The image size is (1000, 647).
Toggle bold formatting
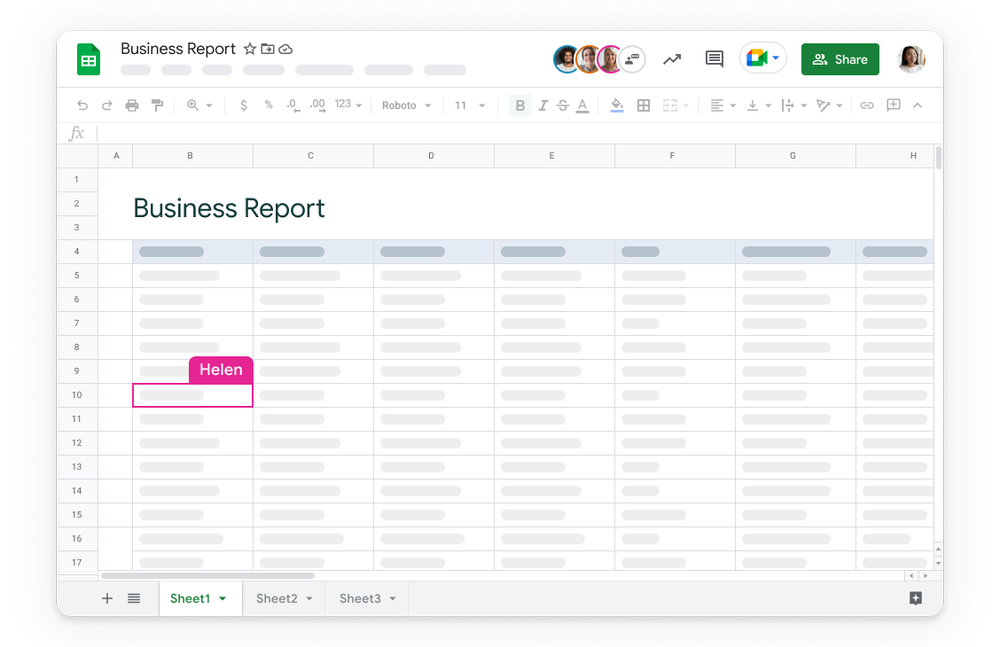pos(519,105)
